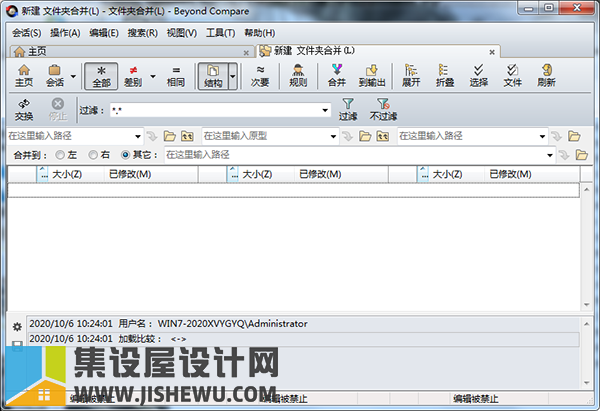Click the log panel gear settings icon

(17, 327)
